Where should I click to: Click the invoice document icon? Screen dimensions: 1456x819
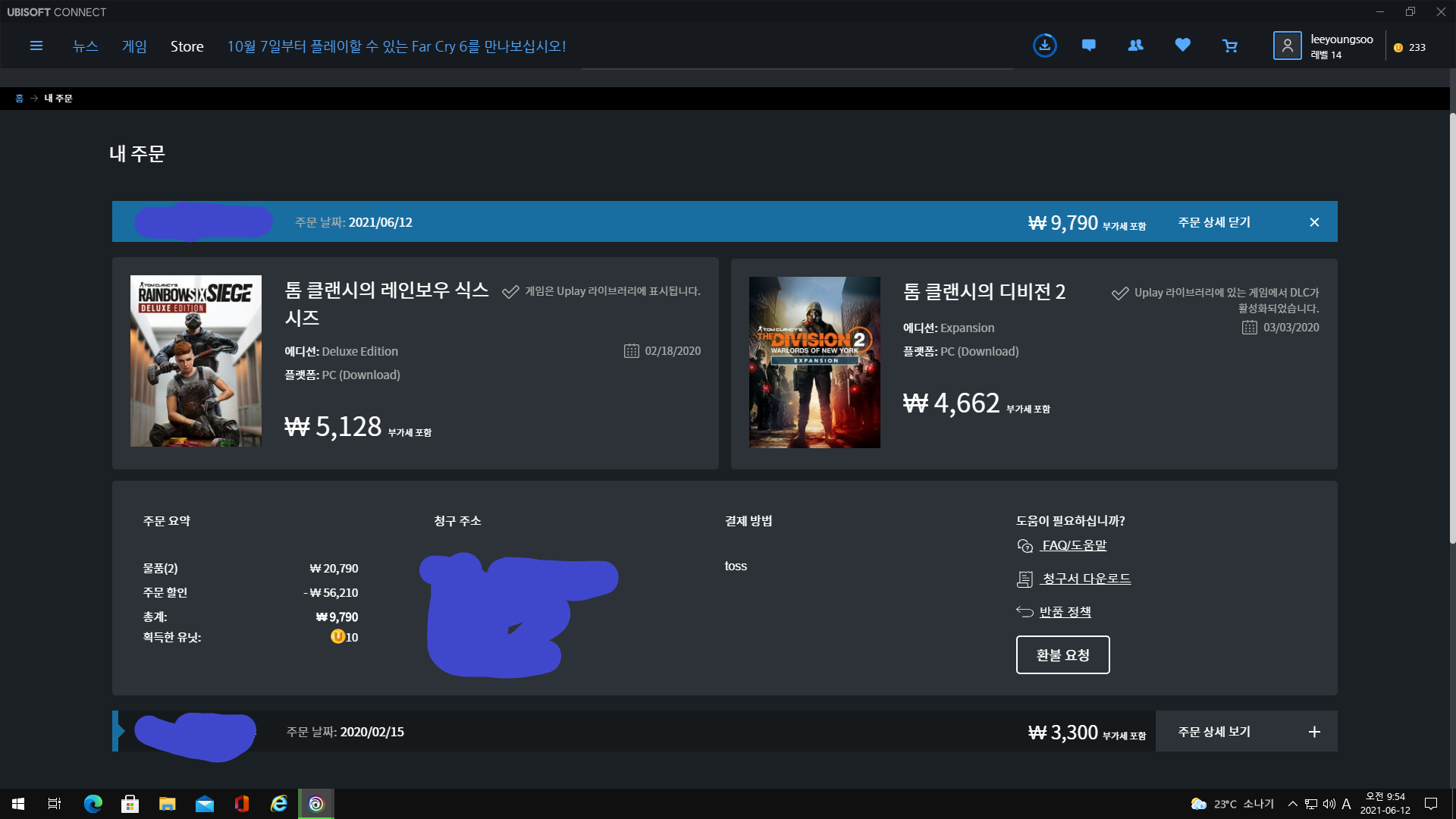click(x=1025, y=579)
